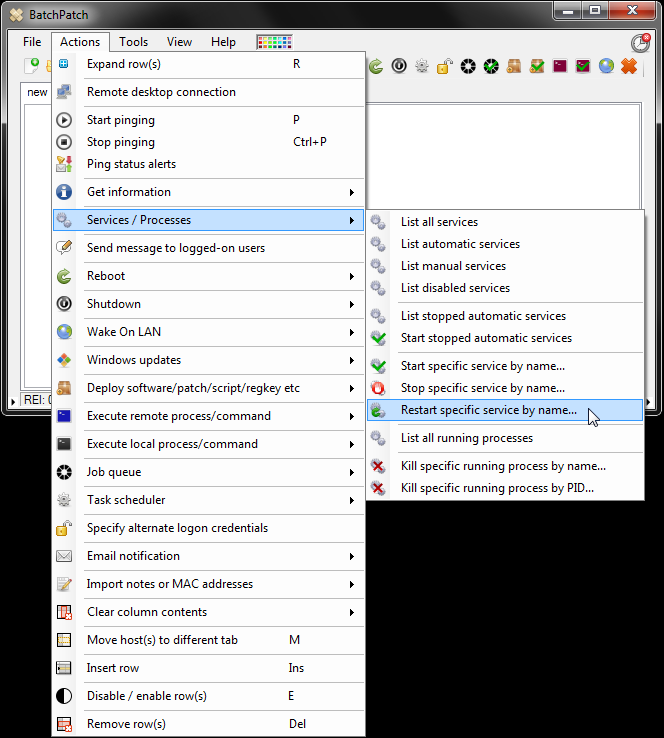Close the Actions menu via its tab
Image resolution: width=664 pixels, height=738 pixels.
click(80, 42)
